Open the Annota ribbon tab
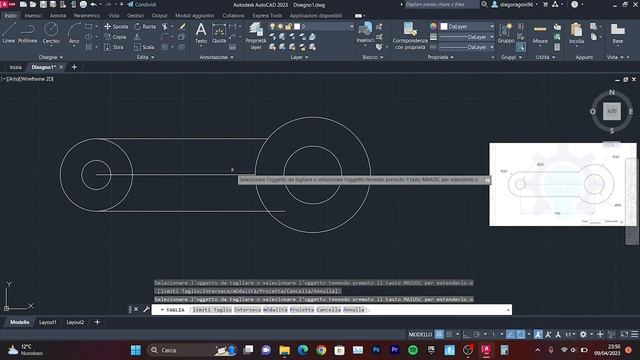The height and width of the screenshot is (360, 640). [x=58, y=16]
